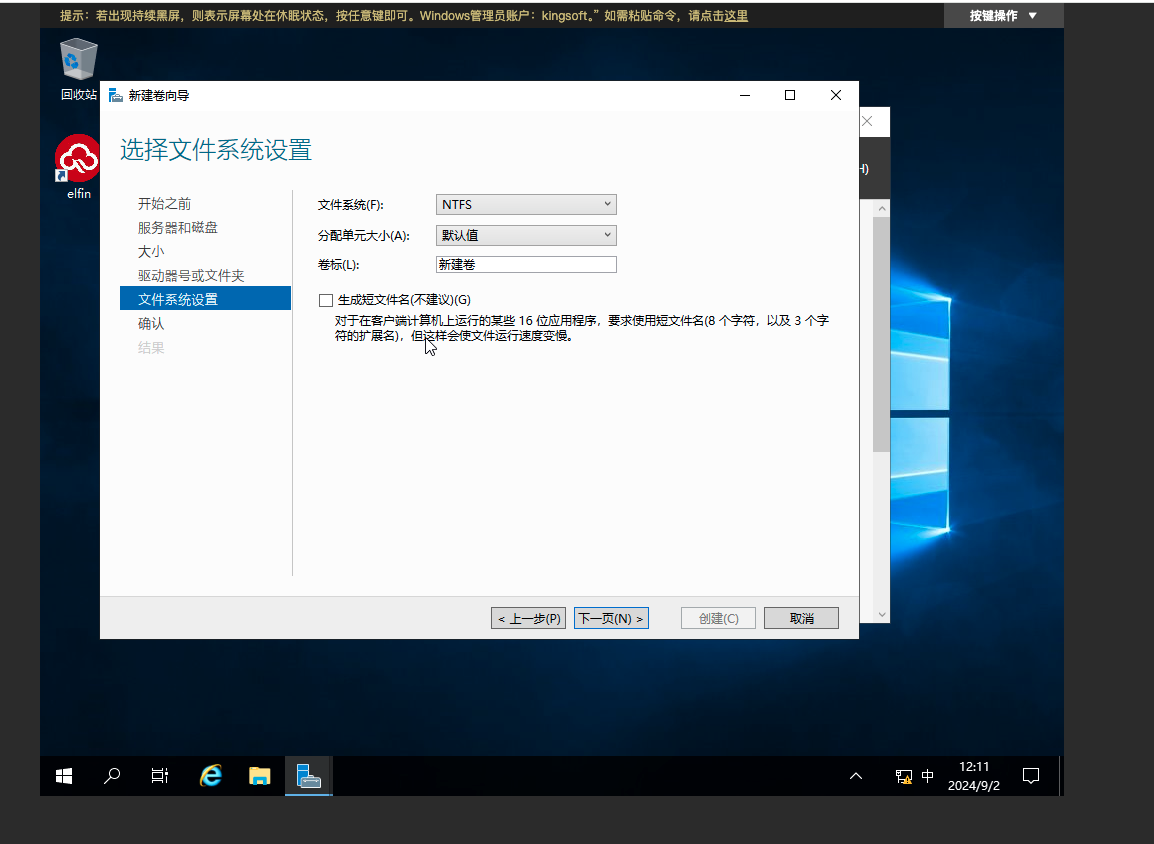
Task: Open the 按键操作 dropdown menu
Action: click(x=1002, y=15)
